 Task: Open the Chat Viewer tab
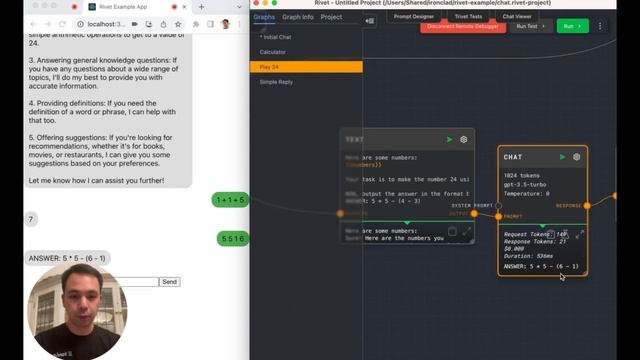pyautogui.click(x=517, y=16)
